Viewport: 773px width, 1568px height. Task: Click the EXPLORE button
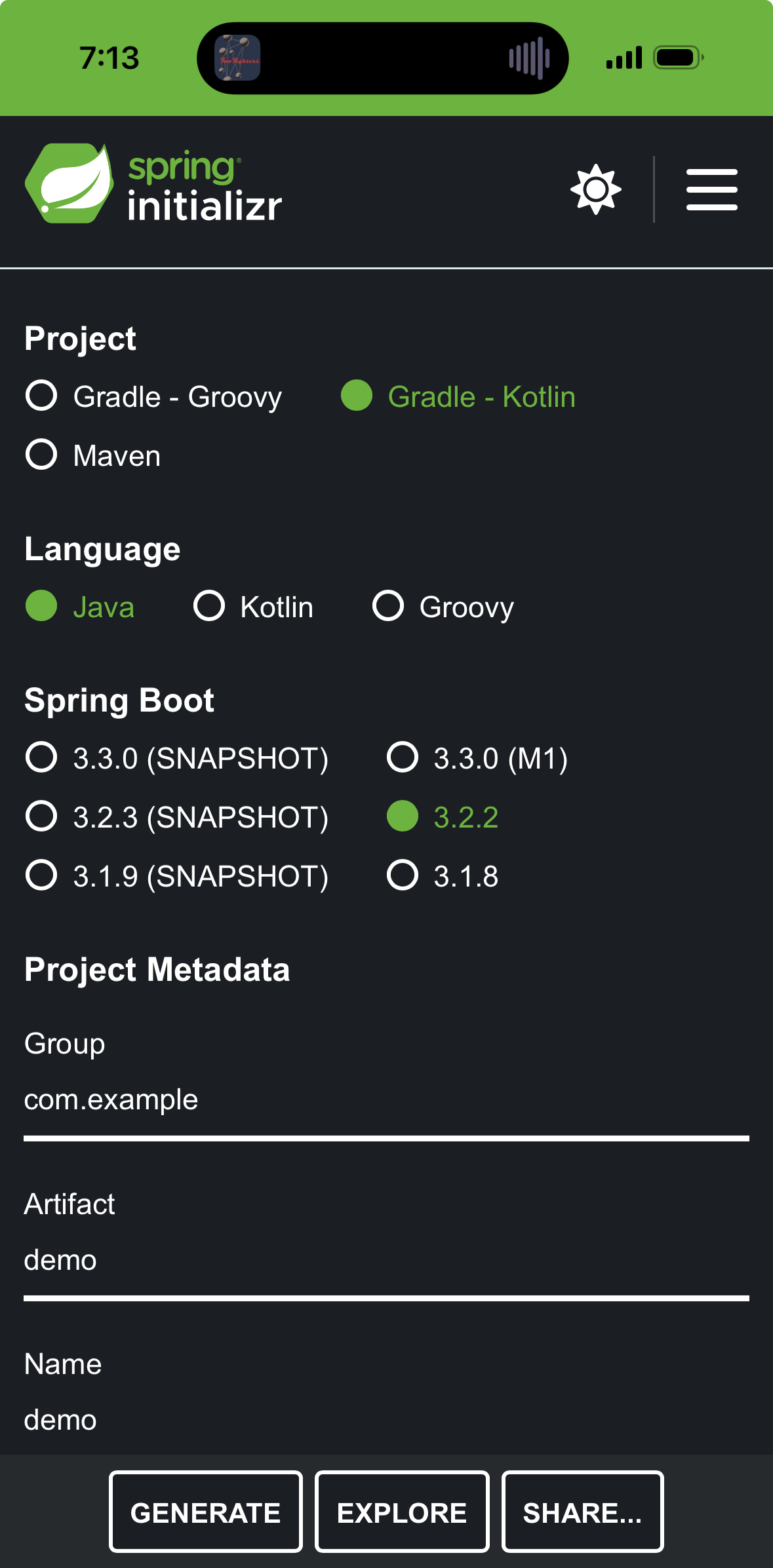(x=402, y=1512)
